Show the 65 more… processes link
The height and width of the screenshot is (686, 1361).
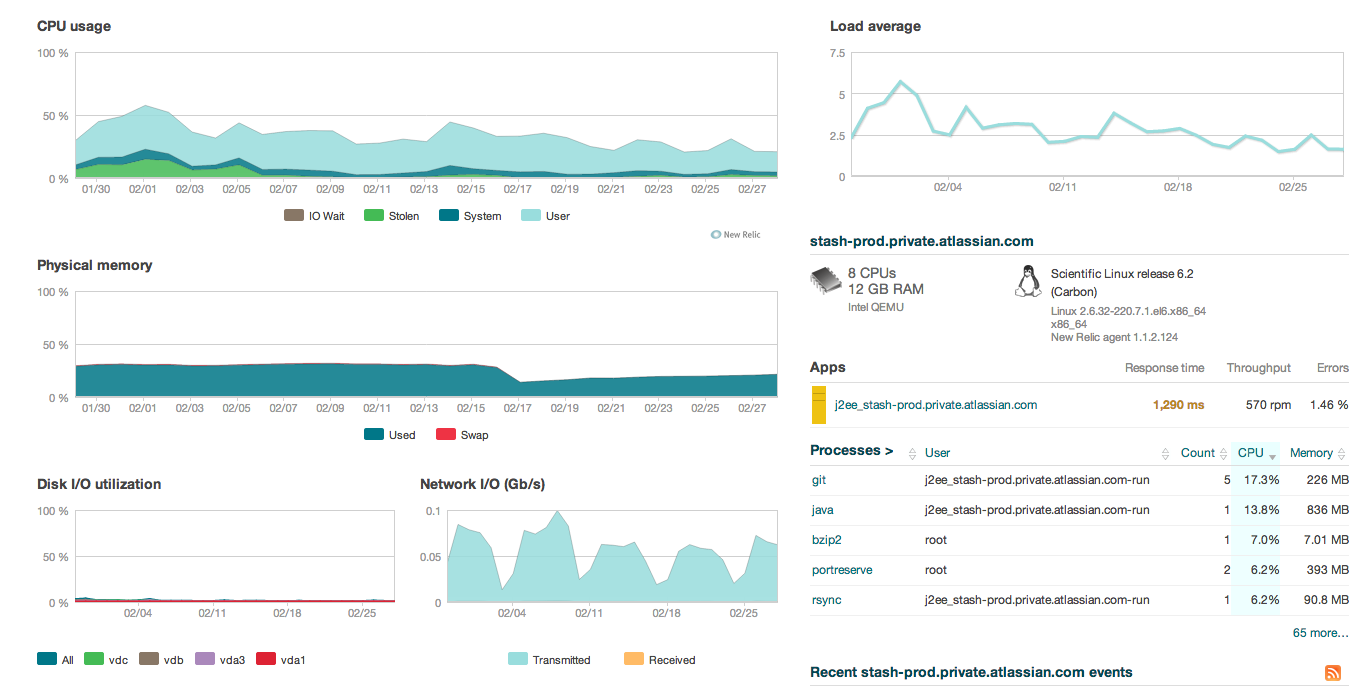[x=1320, y=633]
